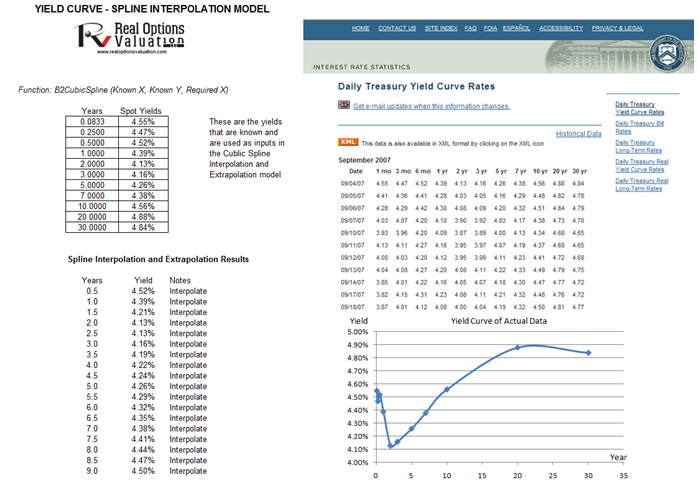Open Daily Treasury Real Long-Term Rates link
The height and width of the screenshot is (480, 699).
pyautogui.click(x=642, y=185)
